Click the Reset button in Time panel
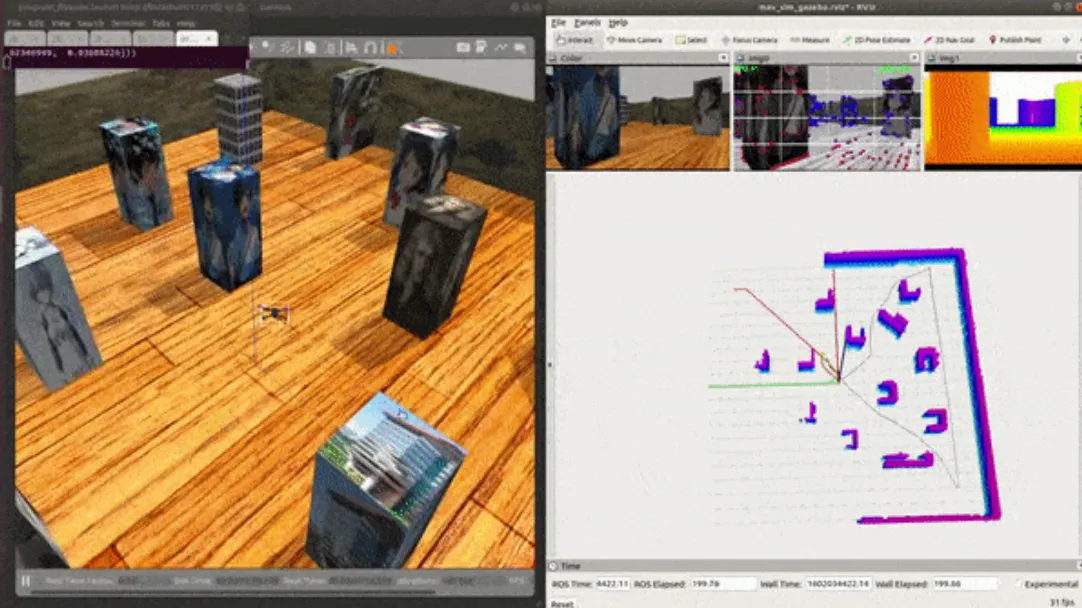 (562, 604)
